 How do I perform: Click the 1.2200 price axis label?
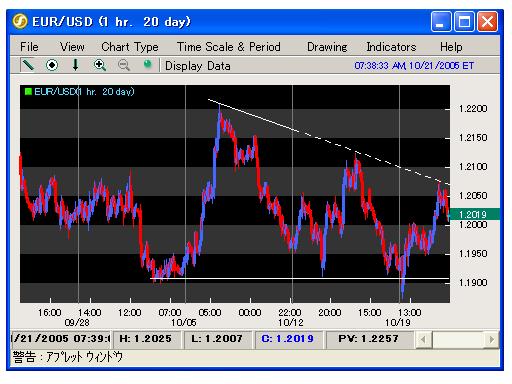[473, 109]
